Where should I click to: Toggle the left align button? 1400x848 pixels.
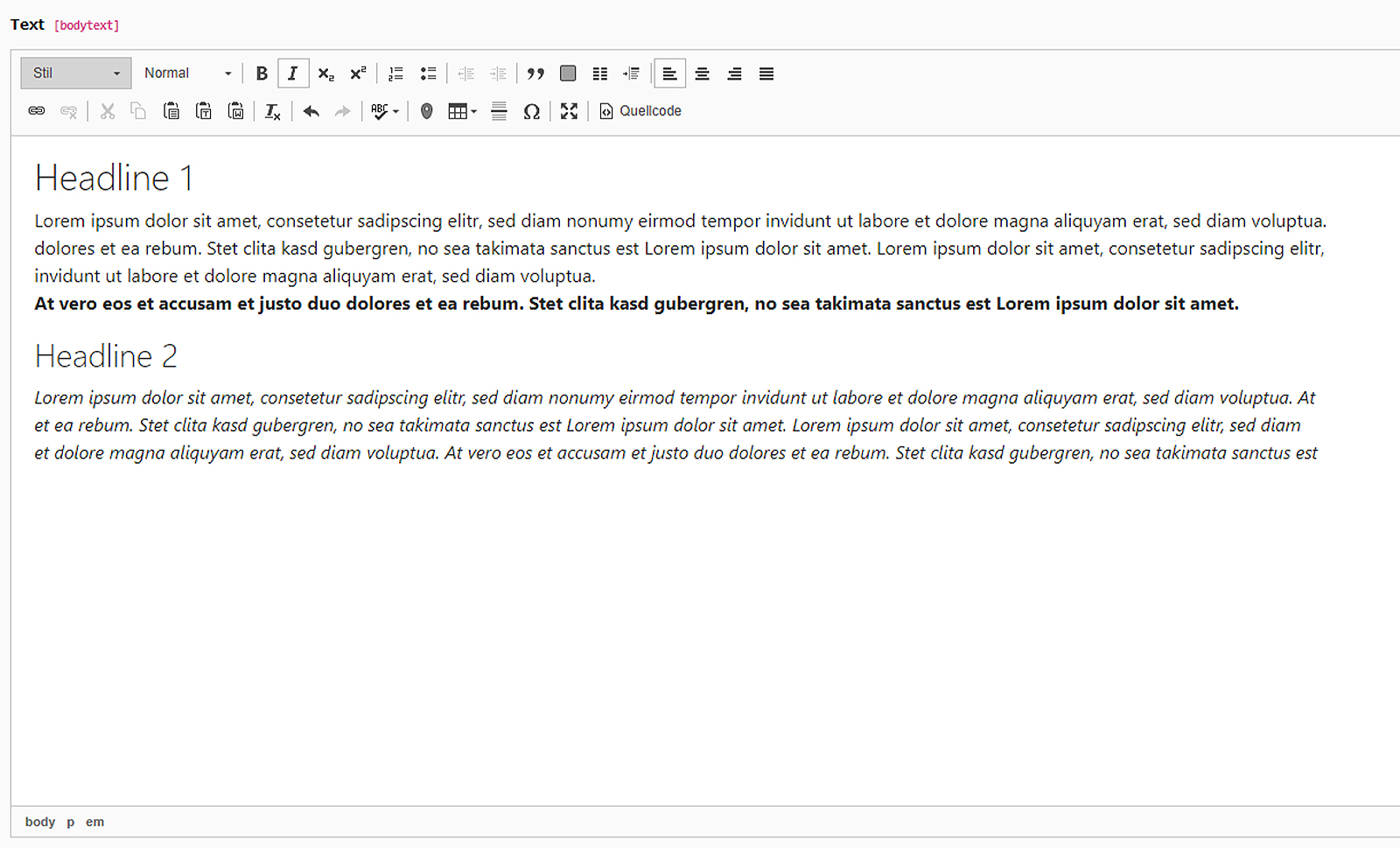tap(669, 74)
